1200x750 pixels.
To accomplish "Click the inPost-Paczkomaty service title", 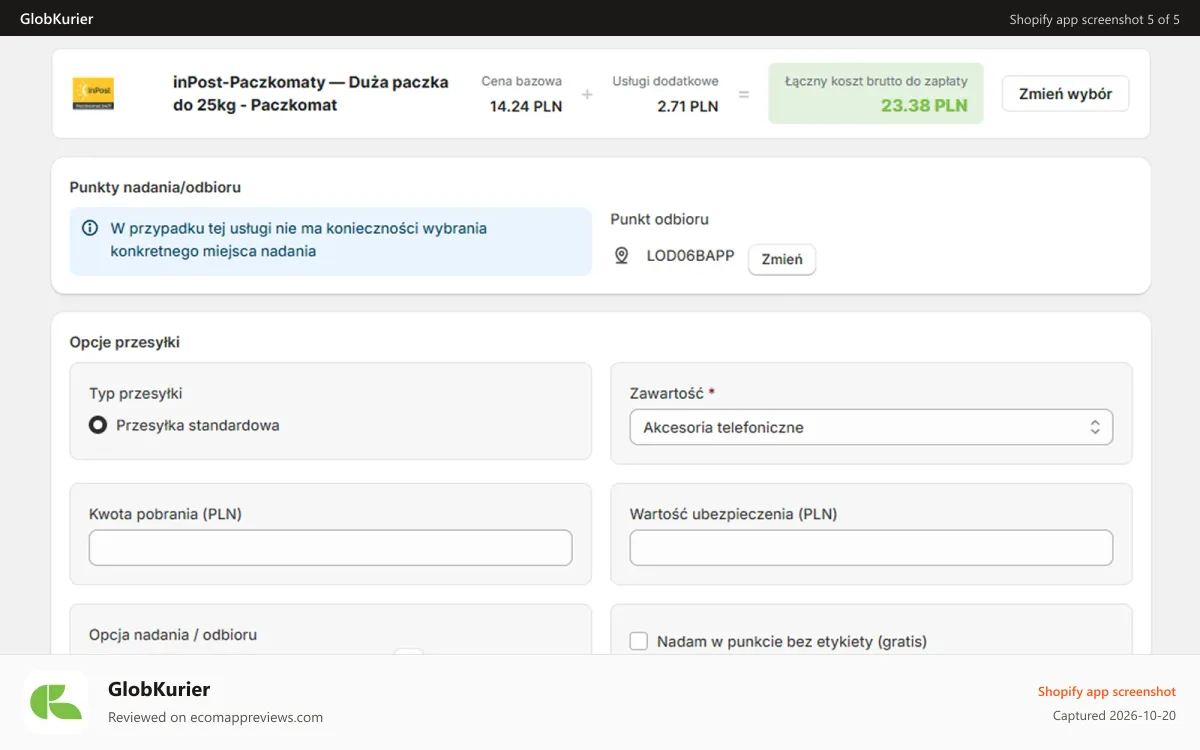I will coord(311,93).
